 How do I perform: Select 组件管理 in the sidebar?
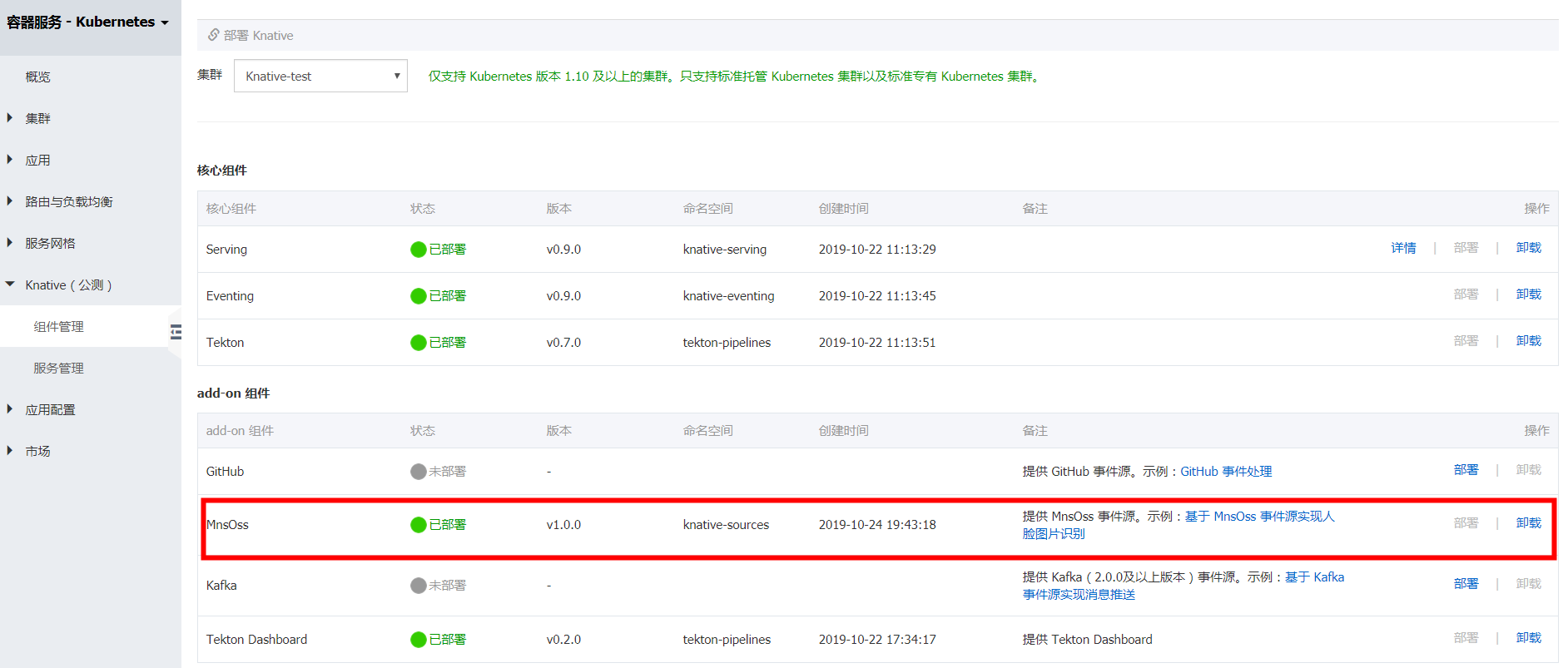(58, 326)
